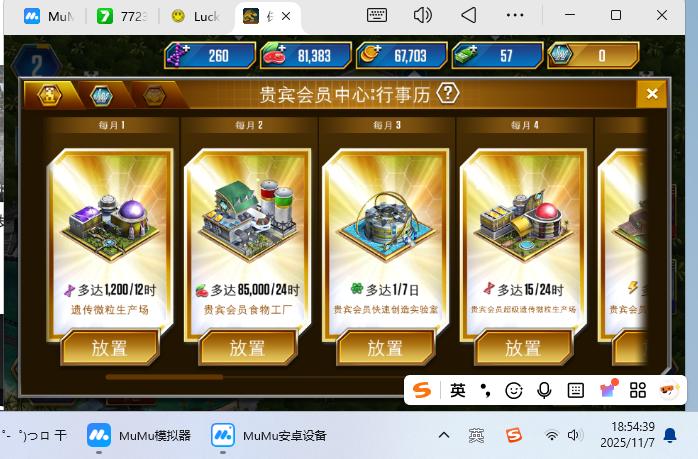Open the help question mark icon
The image size is (698, 459).
448,93
